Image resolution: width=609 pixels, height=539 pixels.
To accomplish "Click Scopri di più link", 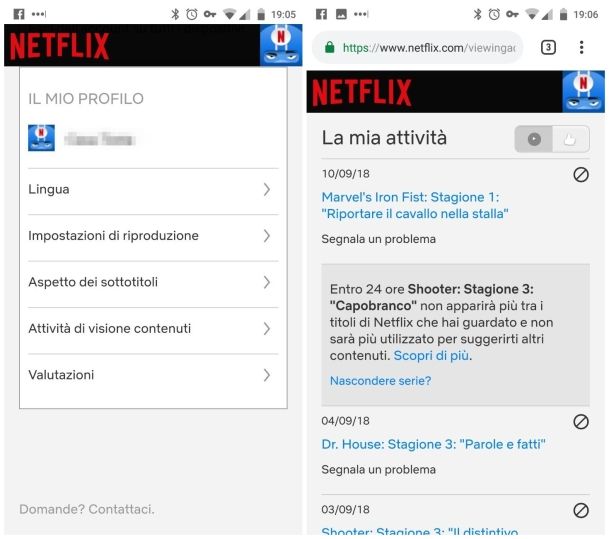I will coord(432,356).
